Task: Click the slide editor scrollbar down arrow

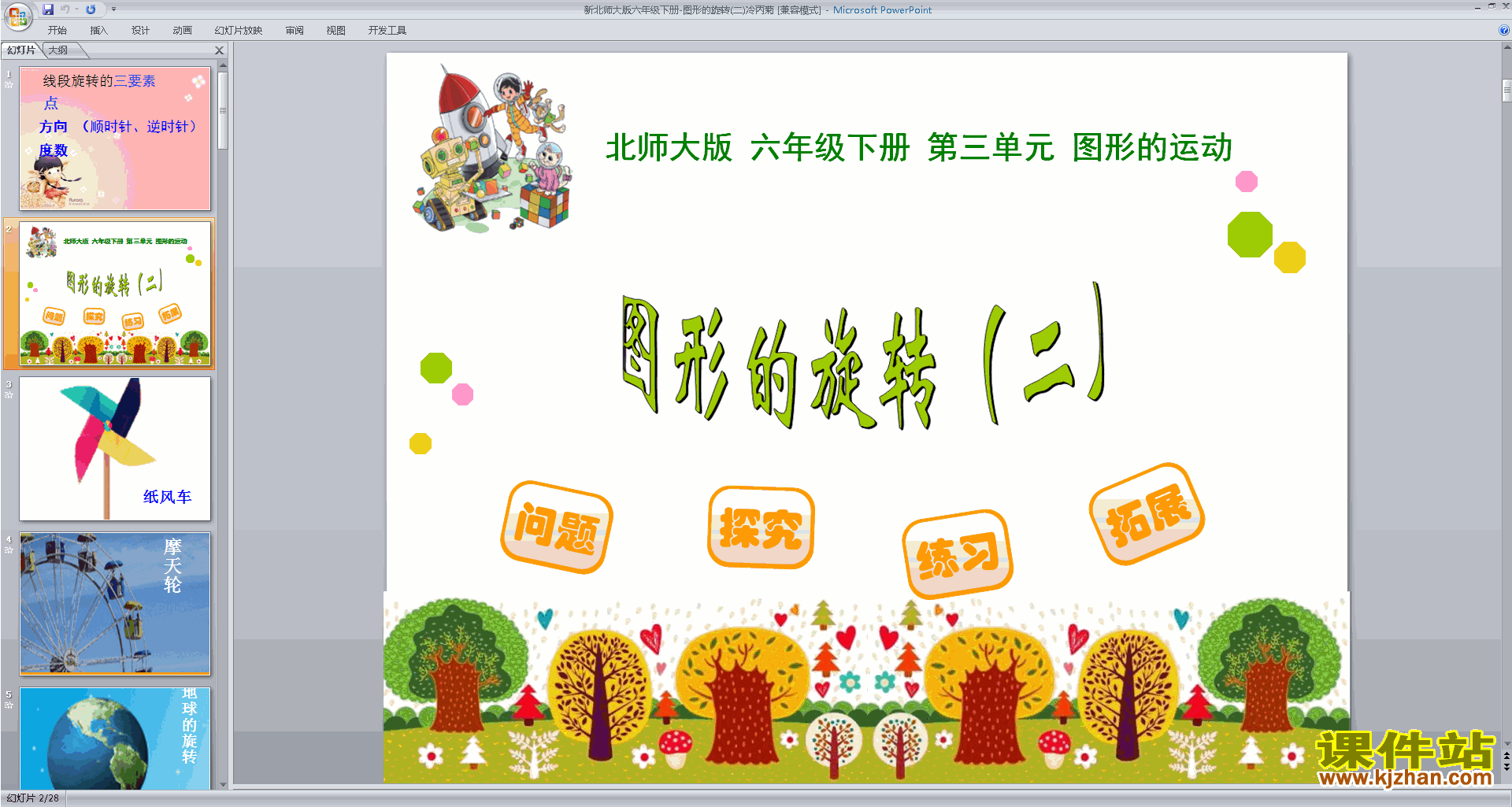Action: click(1506, 743)
